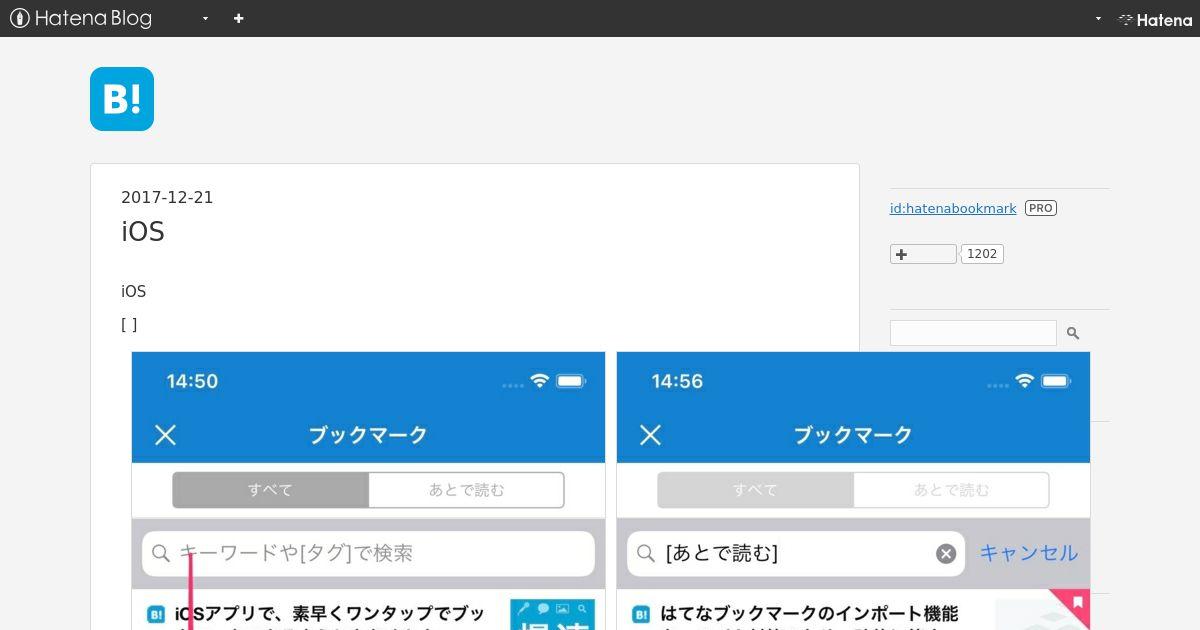This screenshot has height=630, width=1200.
Task: Click the pink bookmark ribbon icon
Action: click(1077, 603)
